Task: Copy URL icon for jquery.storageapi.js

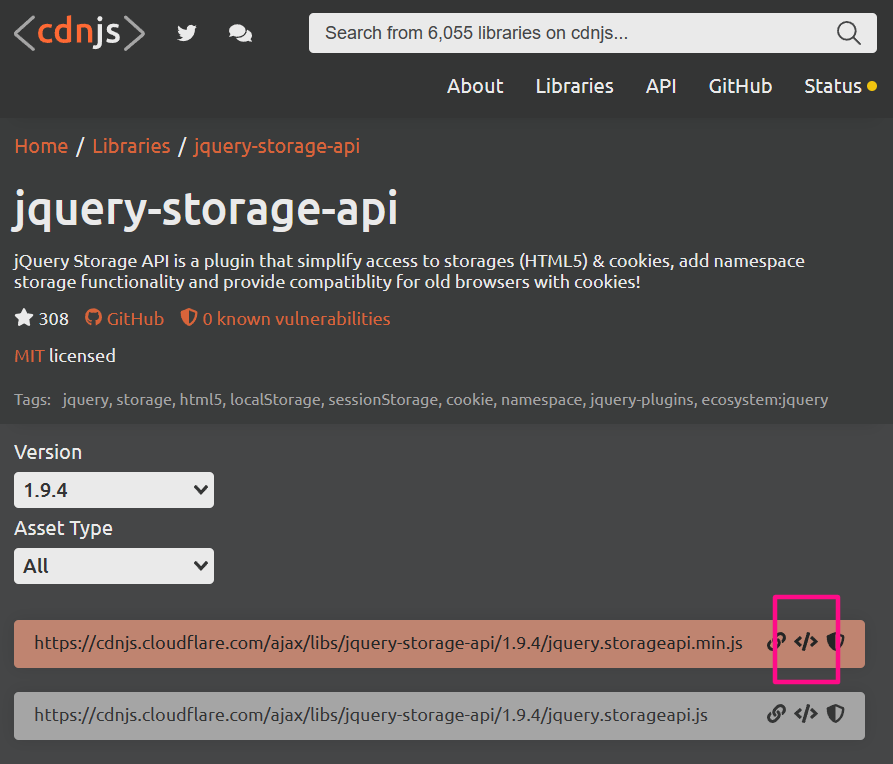Action: [776, 714]
